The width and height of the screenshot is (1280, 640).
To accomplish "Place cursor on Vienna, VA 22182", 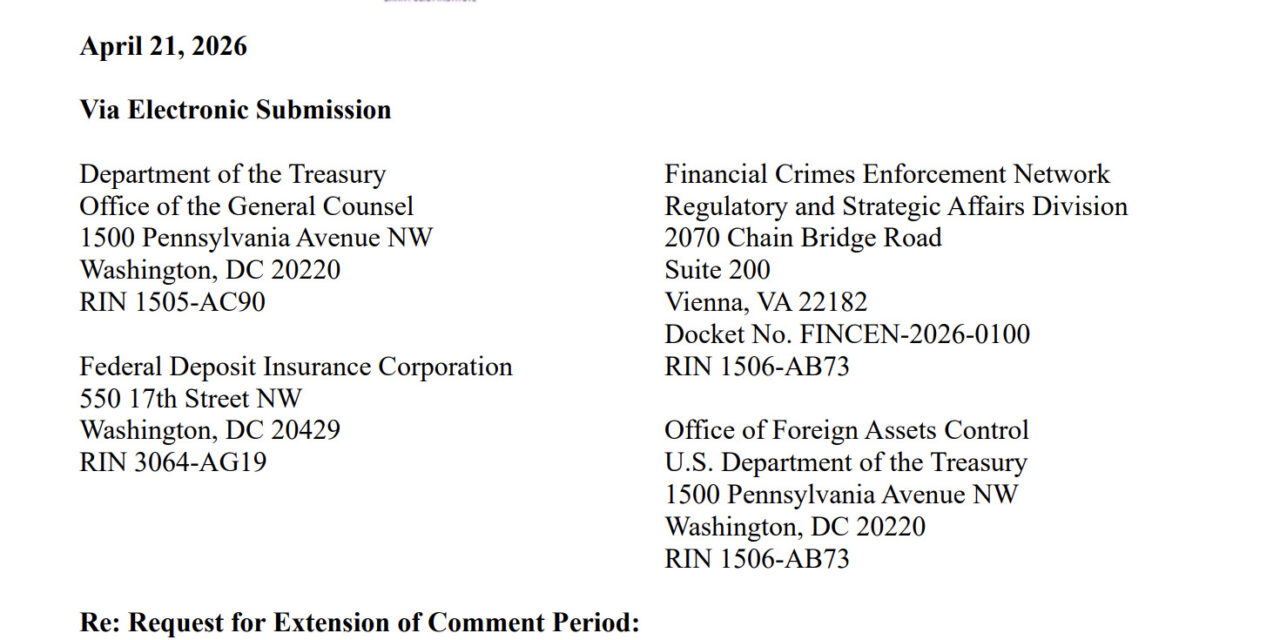I will (x=766, y=302).
